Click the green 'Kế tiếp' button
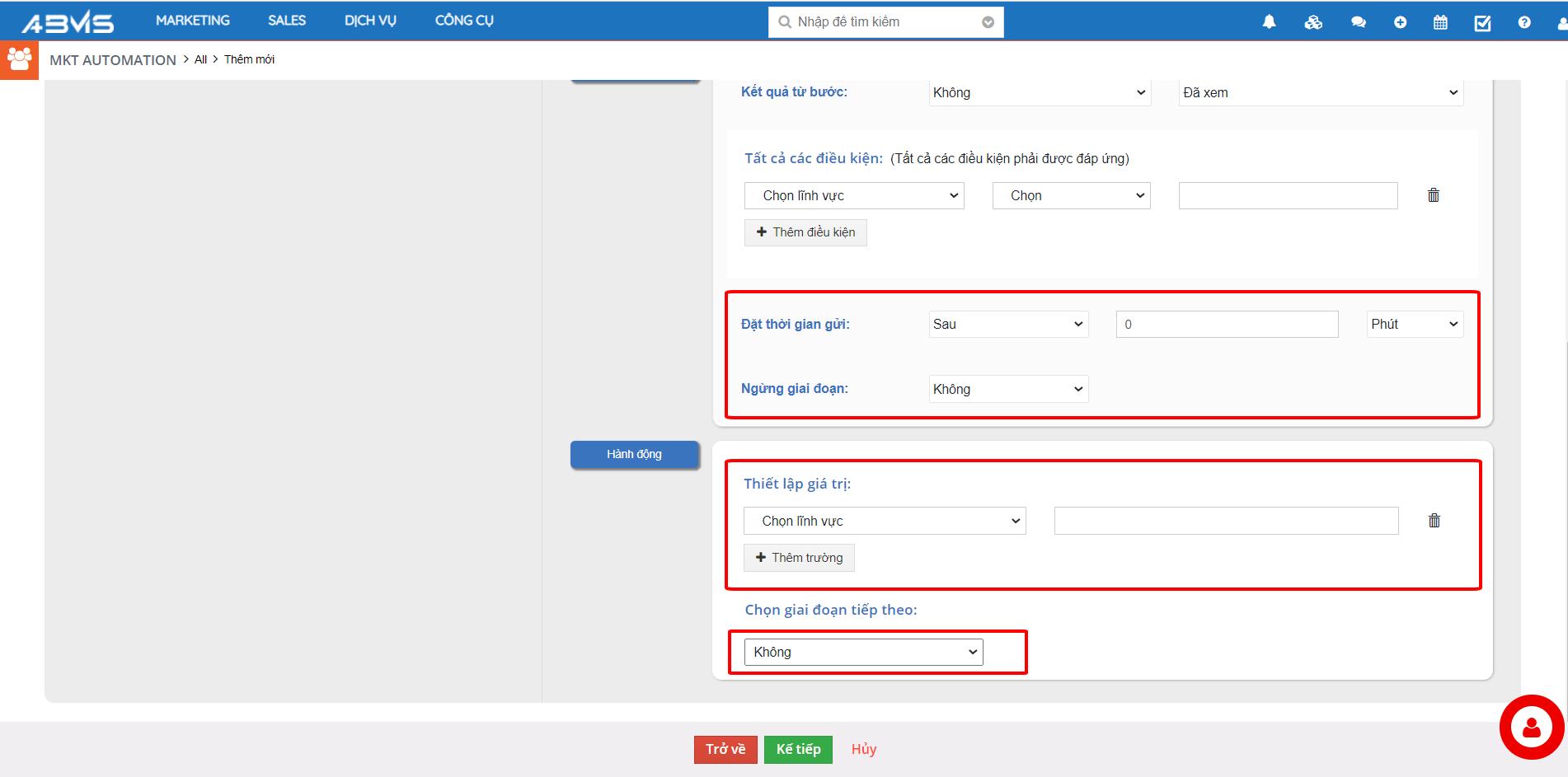The height and width of the screenshot is (777, 1568). tap(798, 749)
